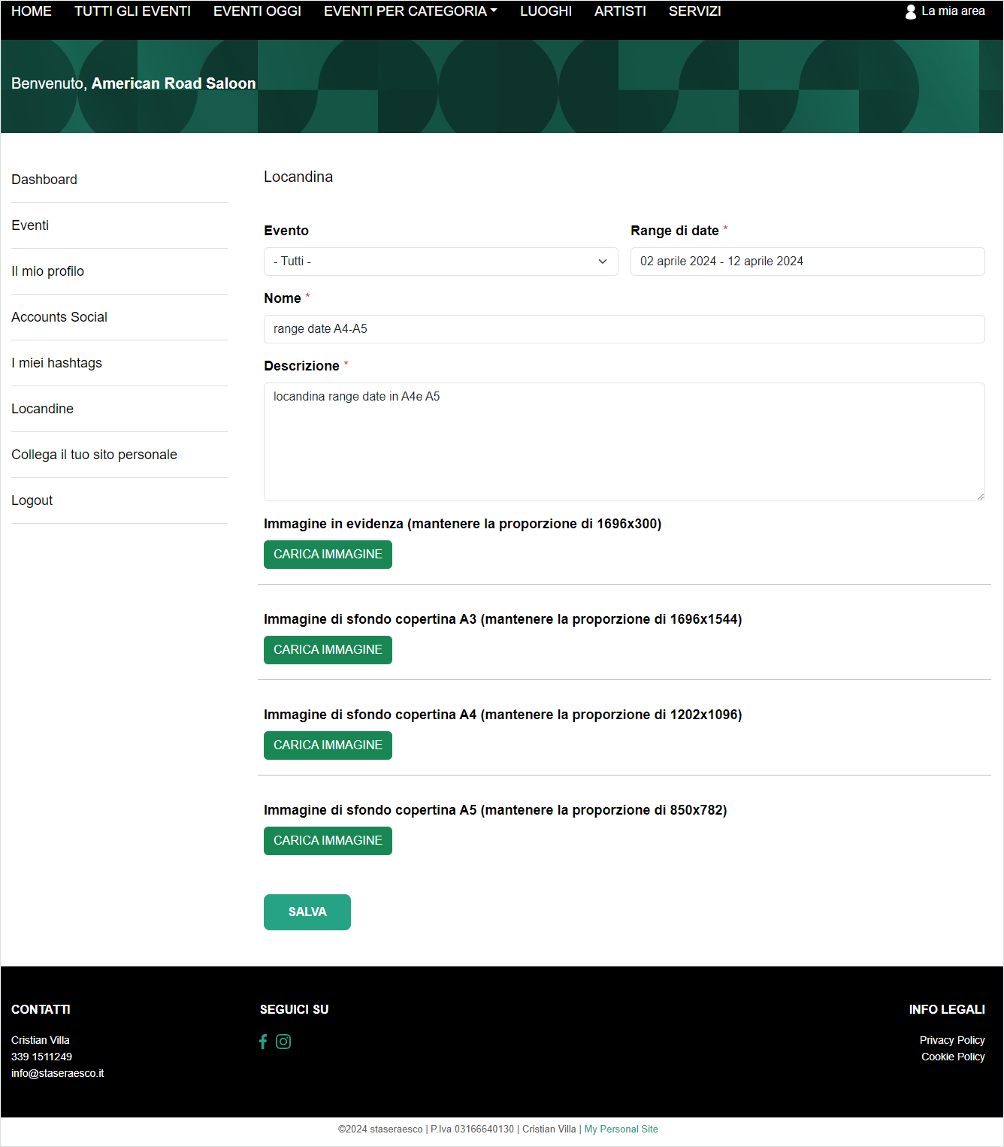Click into the Descrizione text area
The height and width of the screenshot is (1147, 1004).
(623, 441)
